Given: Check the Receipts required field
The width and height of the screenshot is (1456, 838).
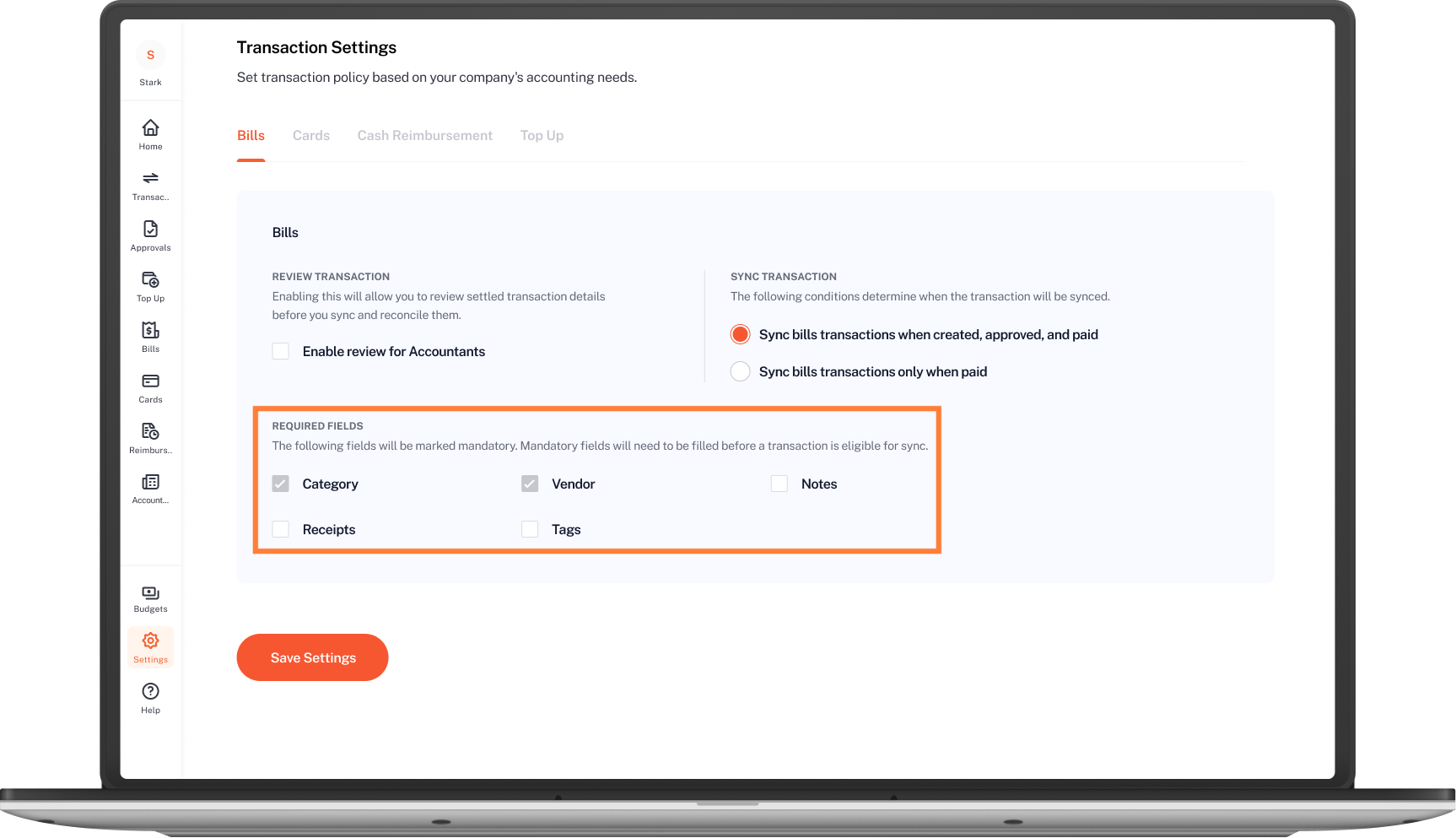Looking at the screenshot, I should pyautogui.click(x=281, y=529).
